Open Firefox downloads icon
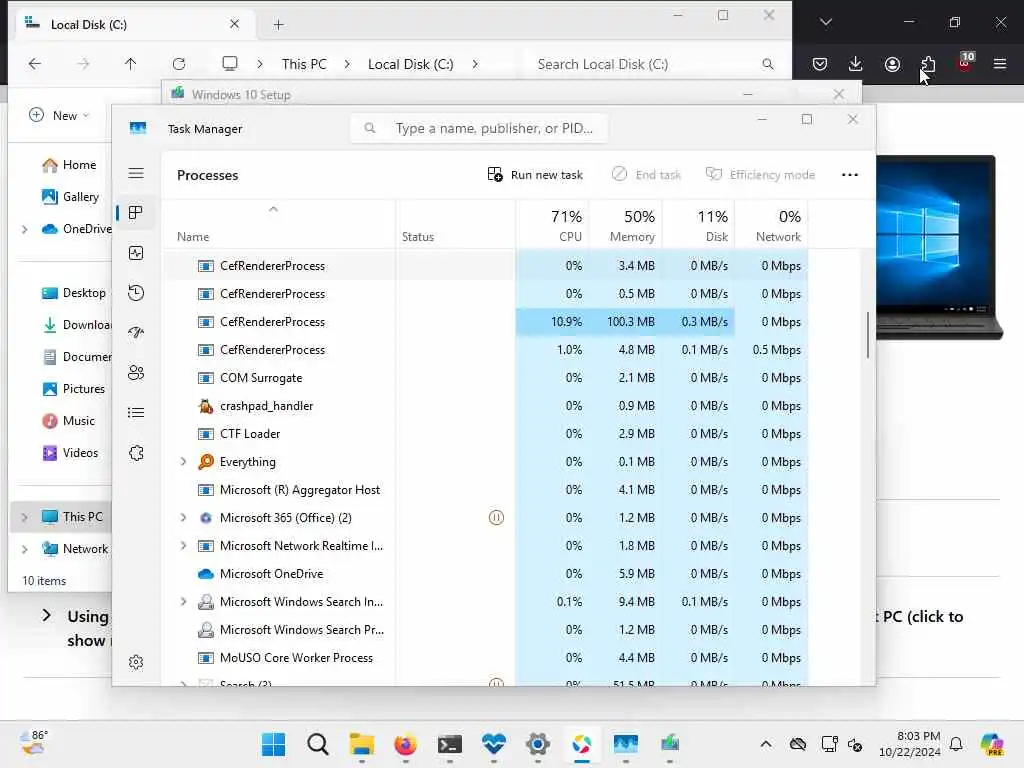The height and width of the screenshot is (768, 1024). click(x=856, y=64)
